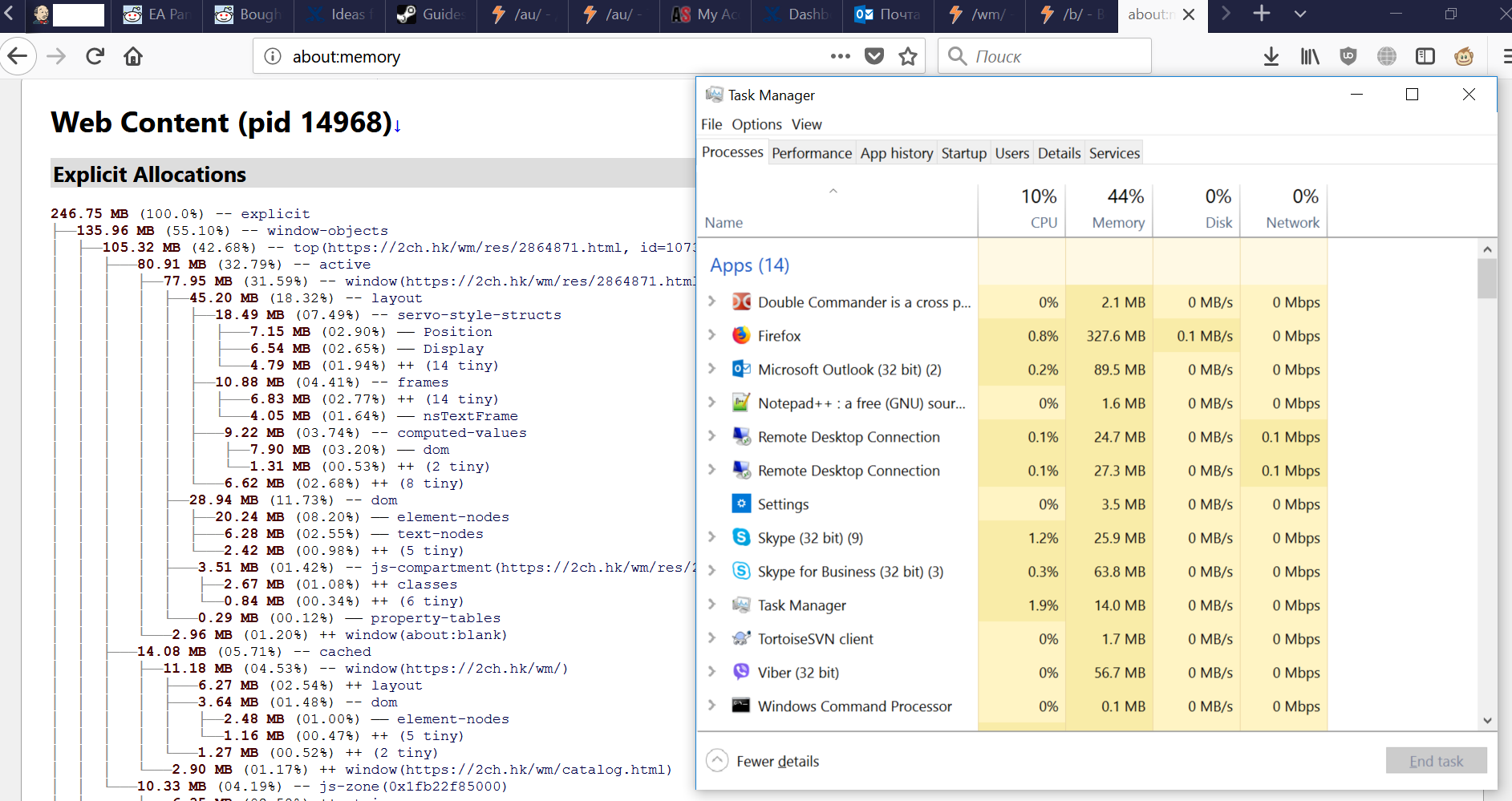Open a new browser tab
Screen dimensions: 1512x801
point(1262,14)
